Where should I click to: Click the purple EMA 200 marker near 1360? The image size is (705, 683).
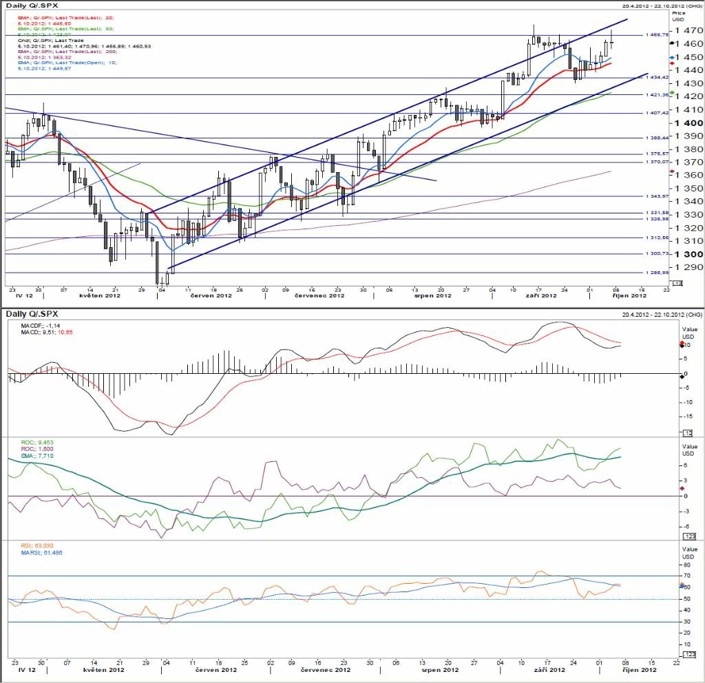pyautogui.click(x=672, y=172)
